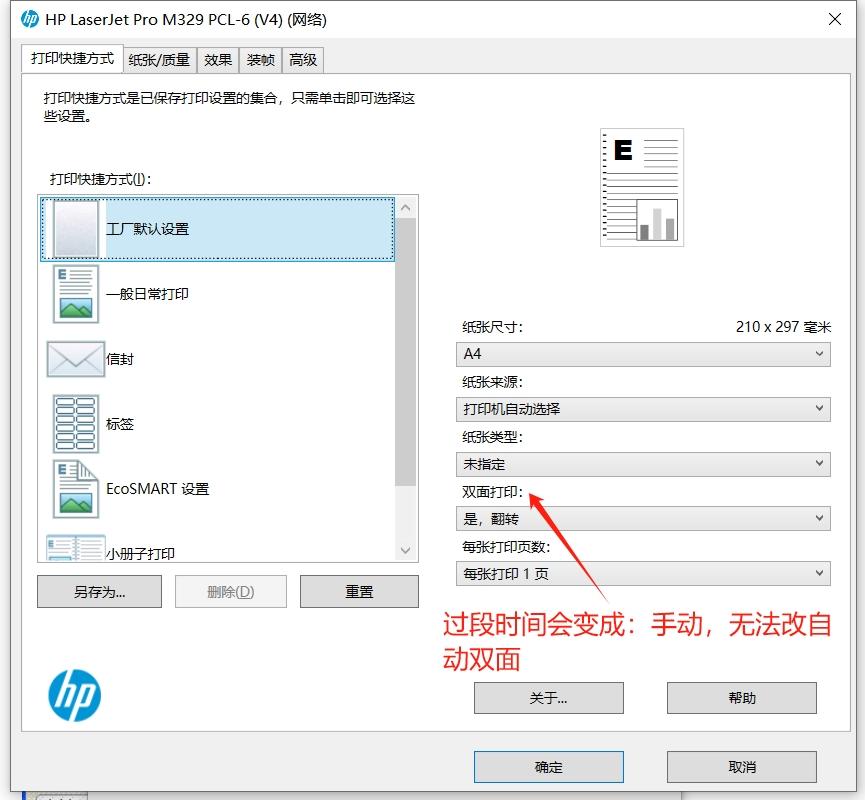Switch to the 纸张/质量 tab
The image size is (865, 800).
pyautogui.click(x=158, y=60)
